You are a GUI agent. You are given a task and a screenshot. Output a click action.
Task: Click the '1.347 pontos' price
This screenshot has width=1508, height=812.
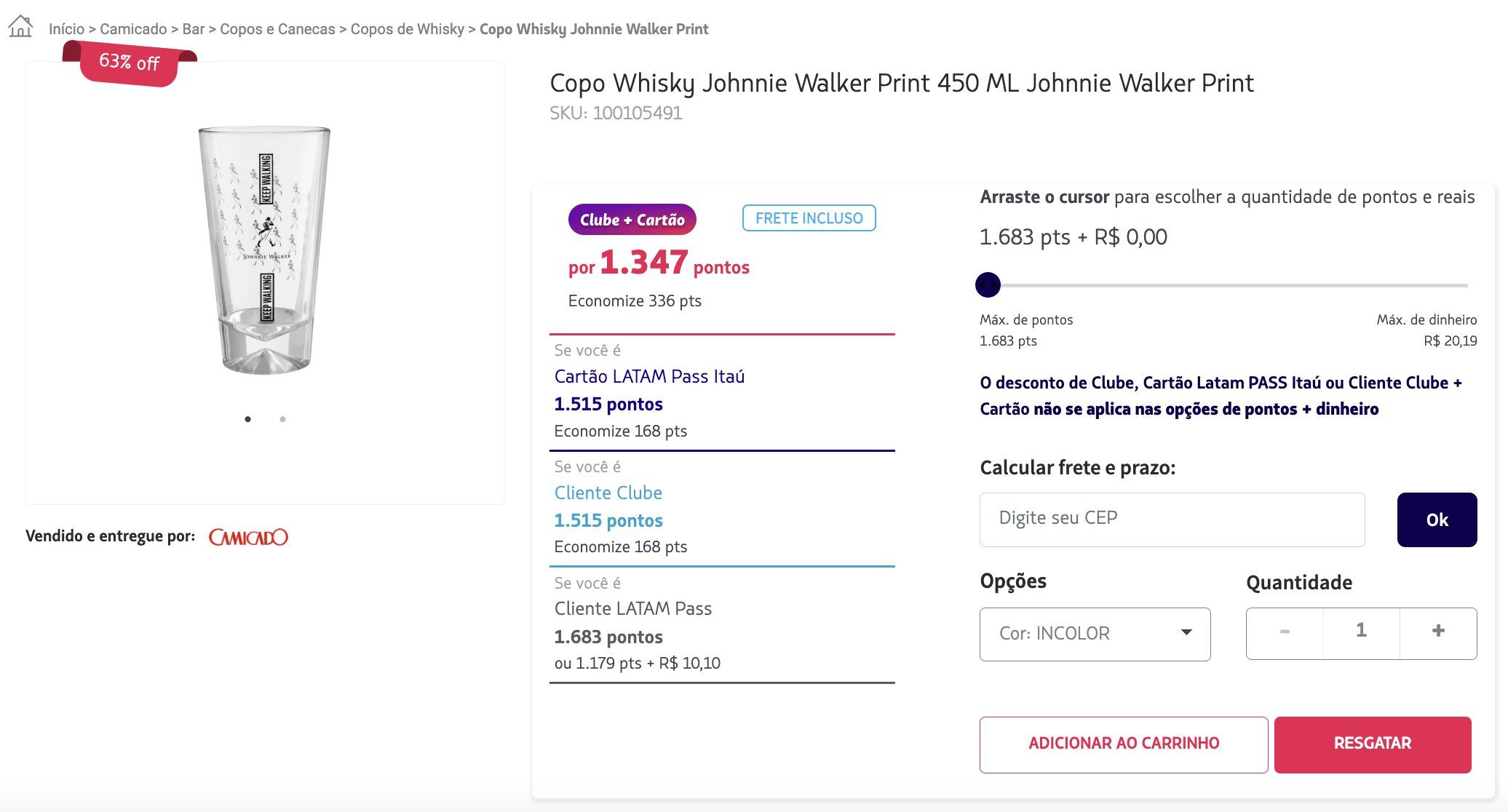674,263
